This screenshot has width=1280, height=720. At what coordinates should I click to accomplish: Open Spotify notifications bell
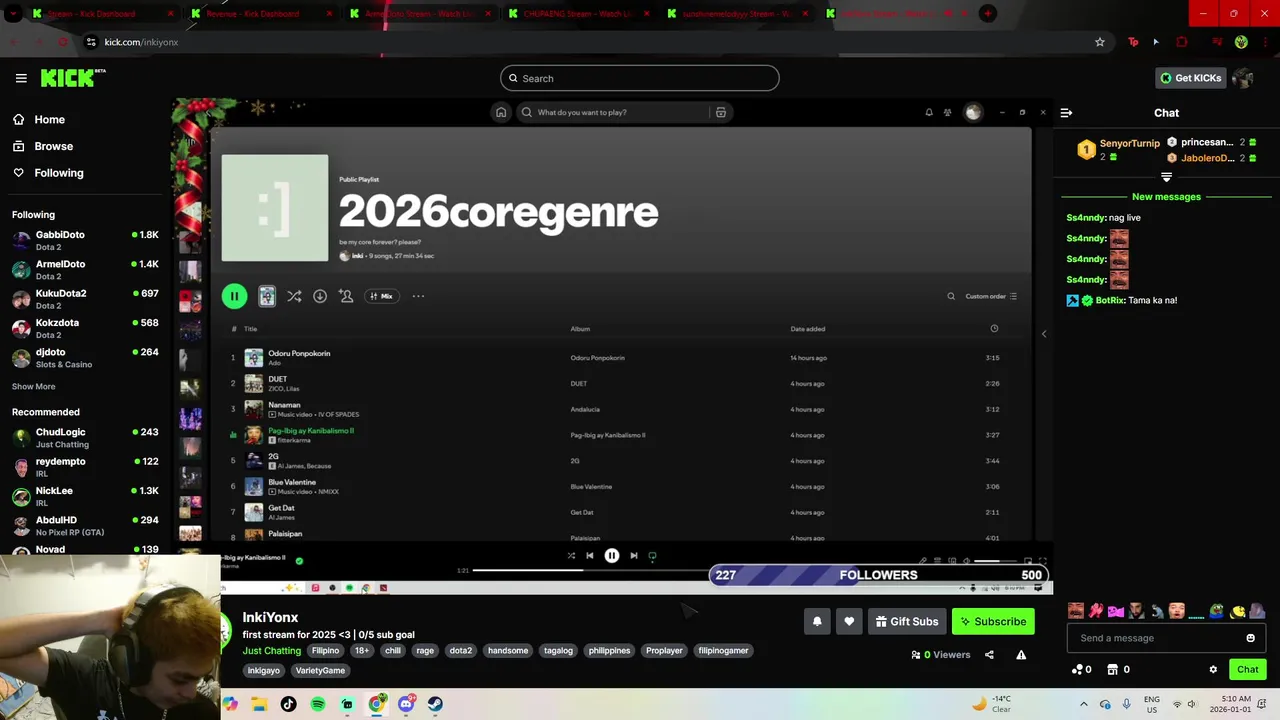point(929,112)
